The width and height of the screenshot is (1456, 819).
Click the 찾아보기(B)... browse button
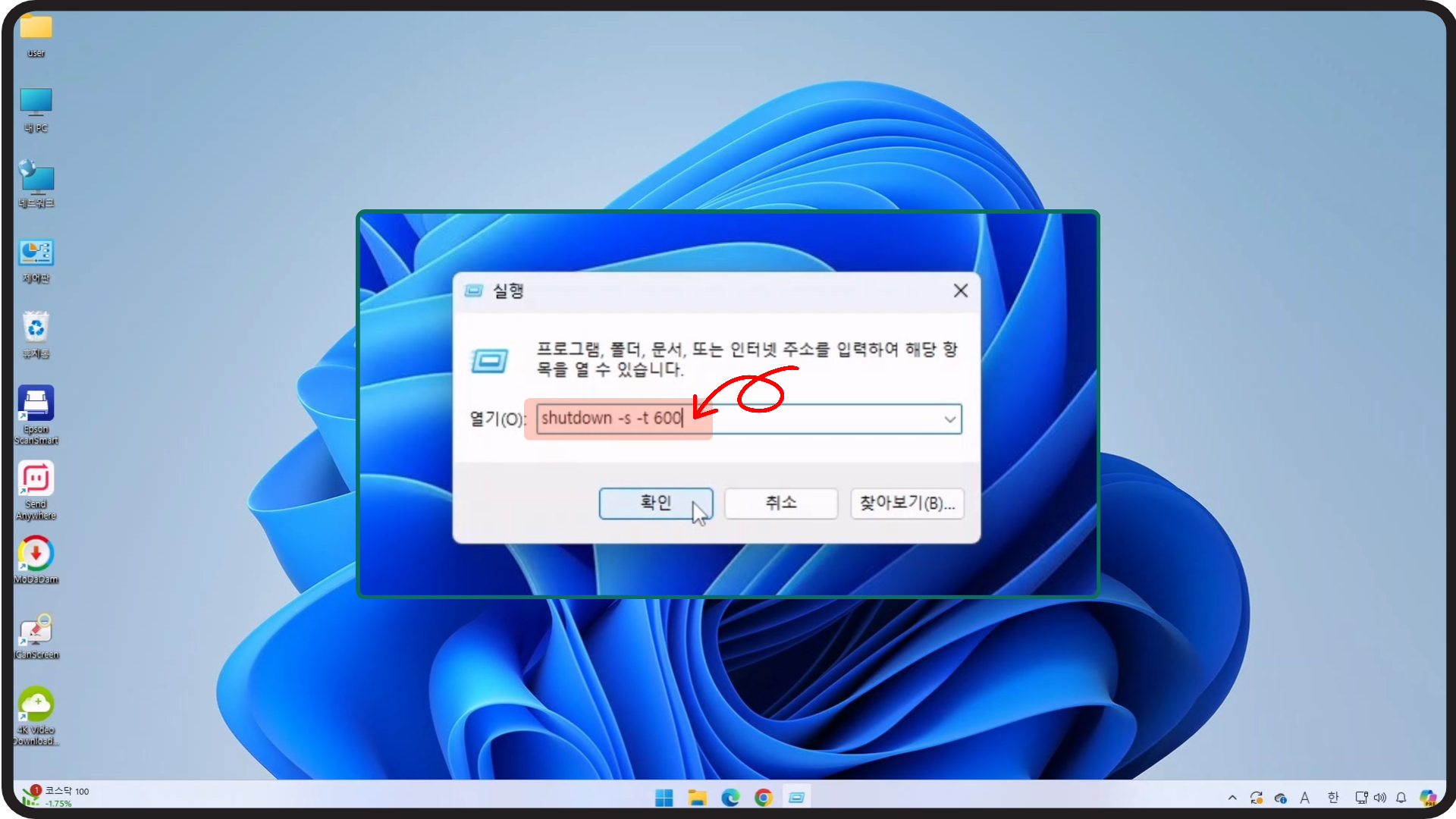(x=907, y=504)
